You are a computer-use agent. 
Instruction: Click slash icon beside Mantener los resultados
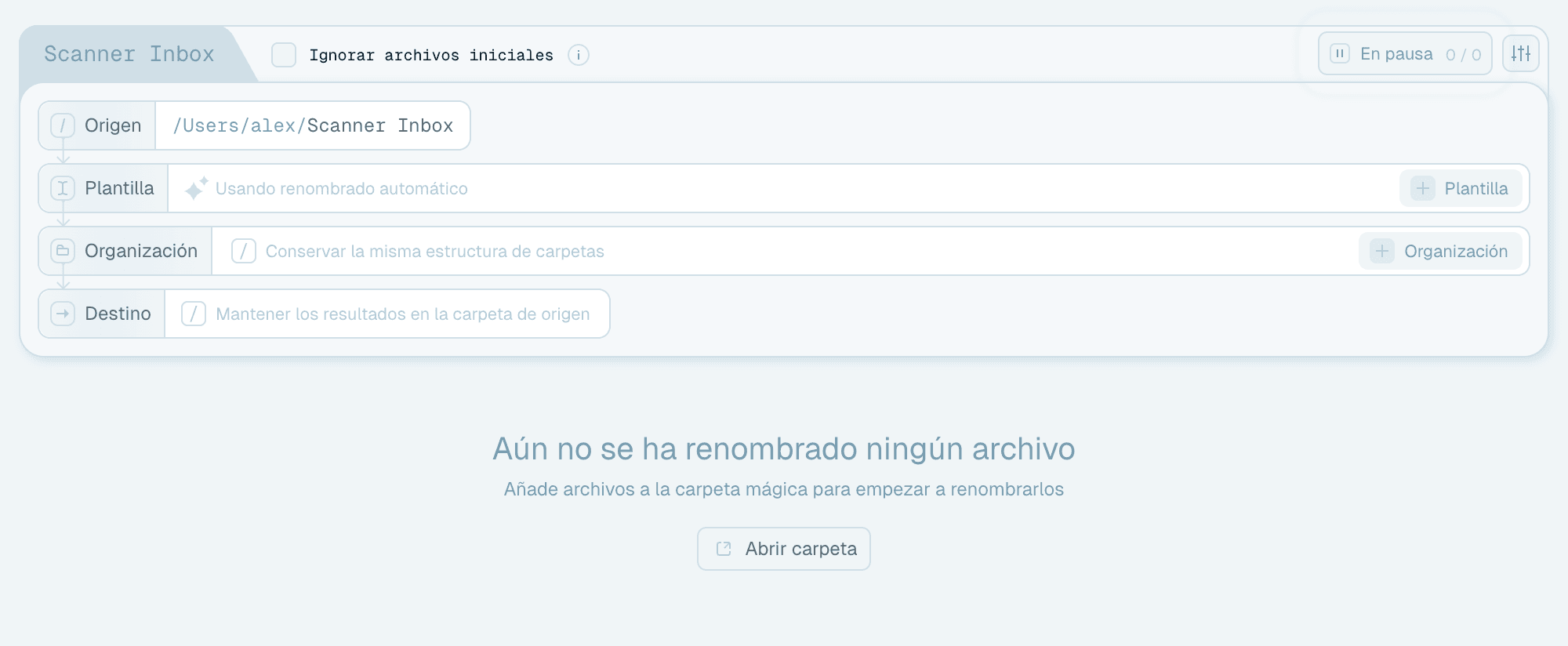pos(194,314)
